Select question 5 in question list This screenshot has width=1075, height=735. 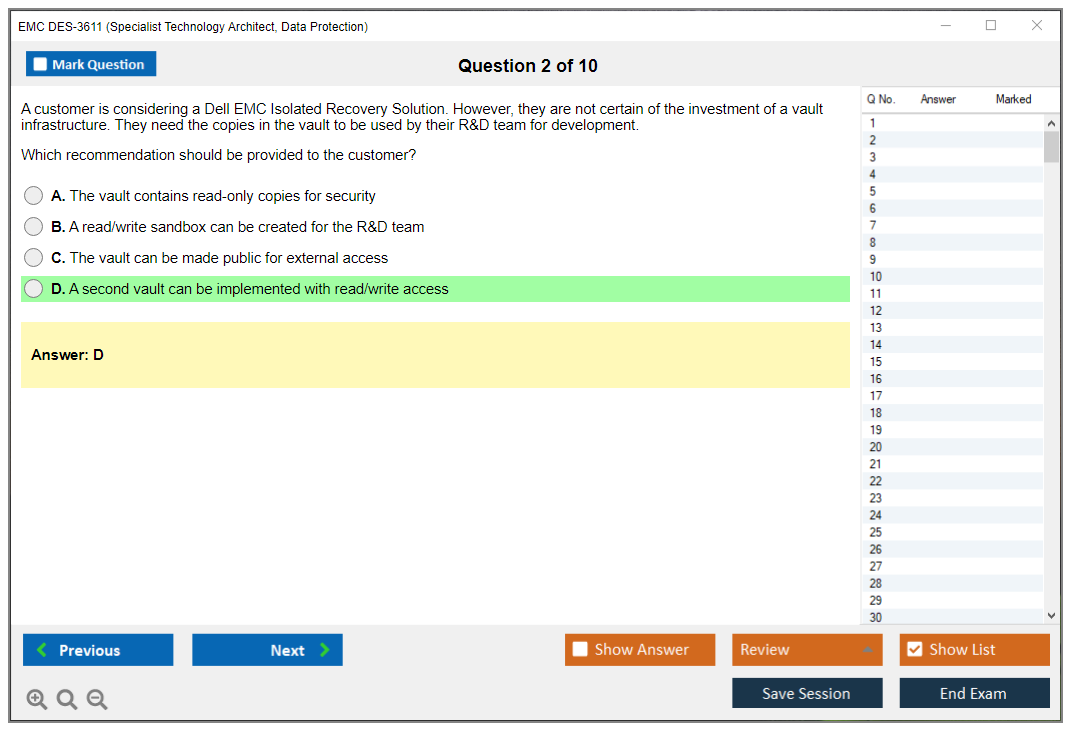(x=873, y=191)
